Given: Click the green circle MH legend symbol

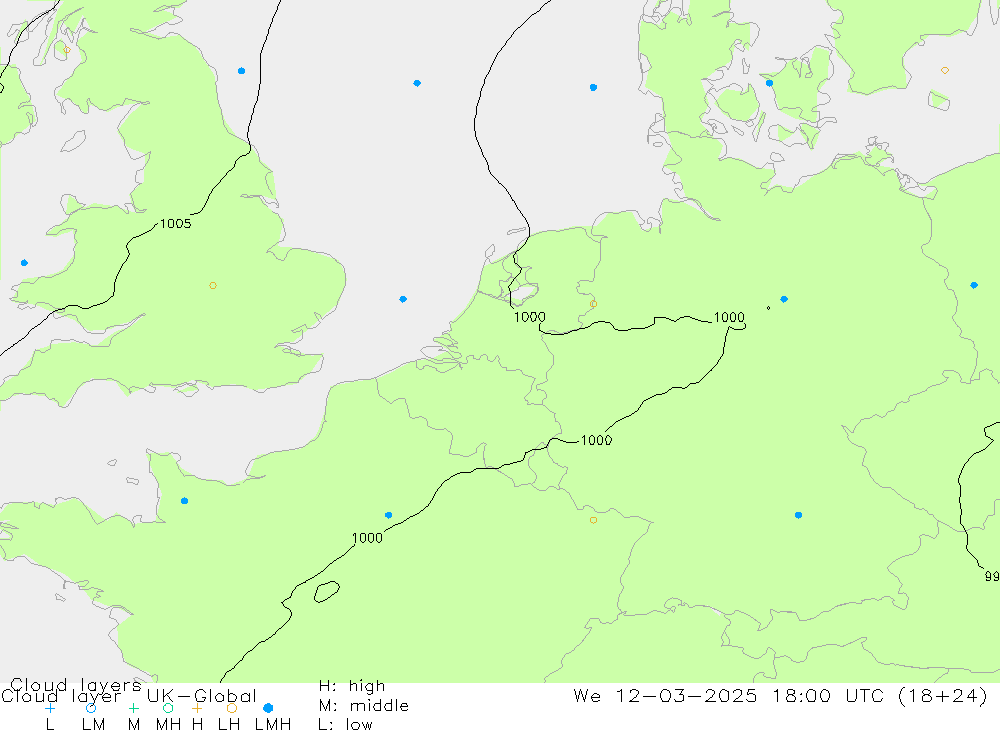Looking at the screenshot, I should click(168, 708).
